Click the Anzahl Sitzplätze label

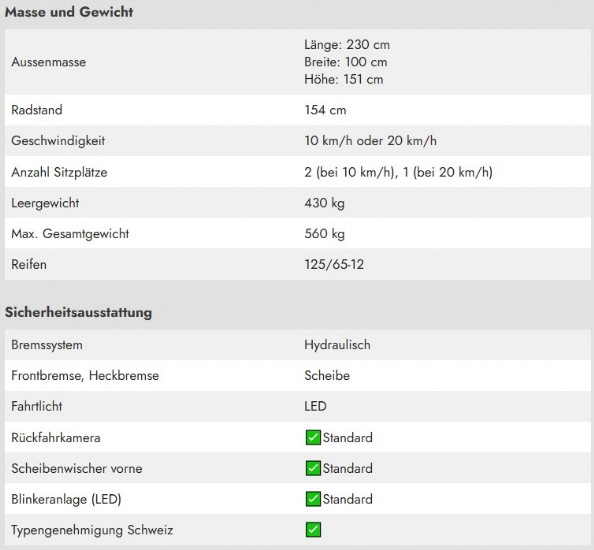click(x=59, y=172)
